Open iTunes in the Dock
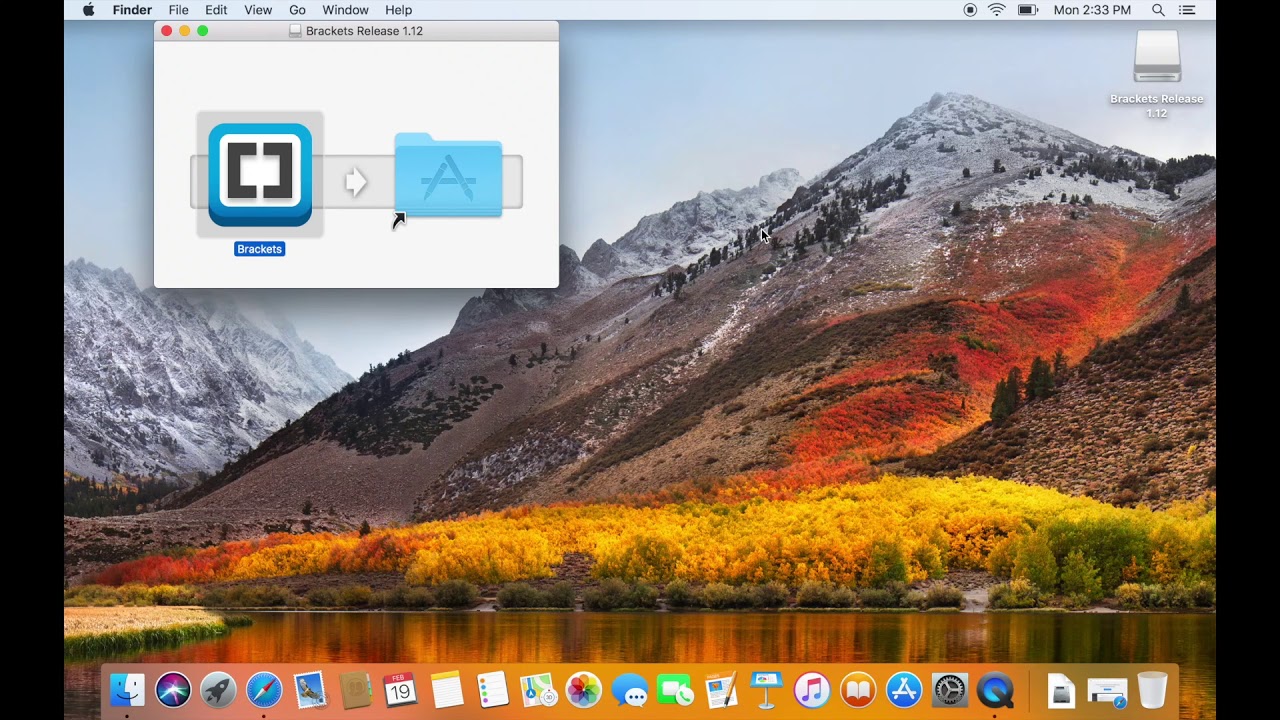1280x720 pixels. pos(812,690)
